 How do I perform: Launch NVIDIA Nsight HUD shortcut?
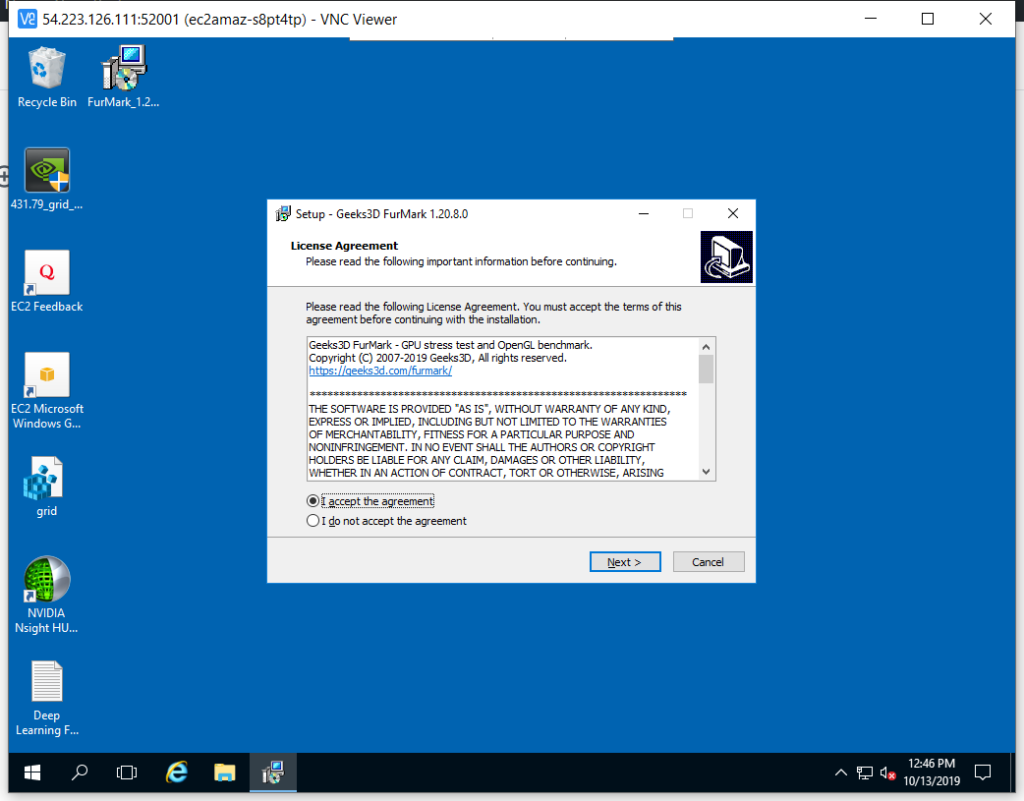pyautogui.click(x=47, y=580)
